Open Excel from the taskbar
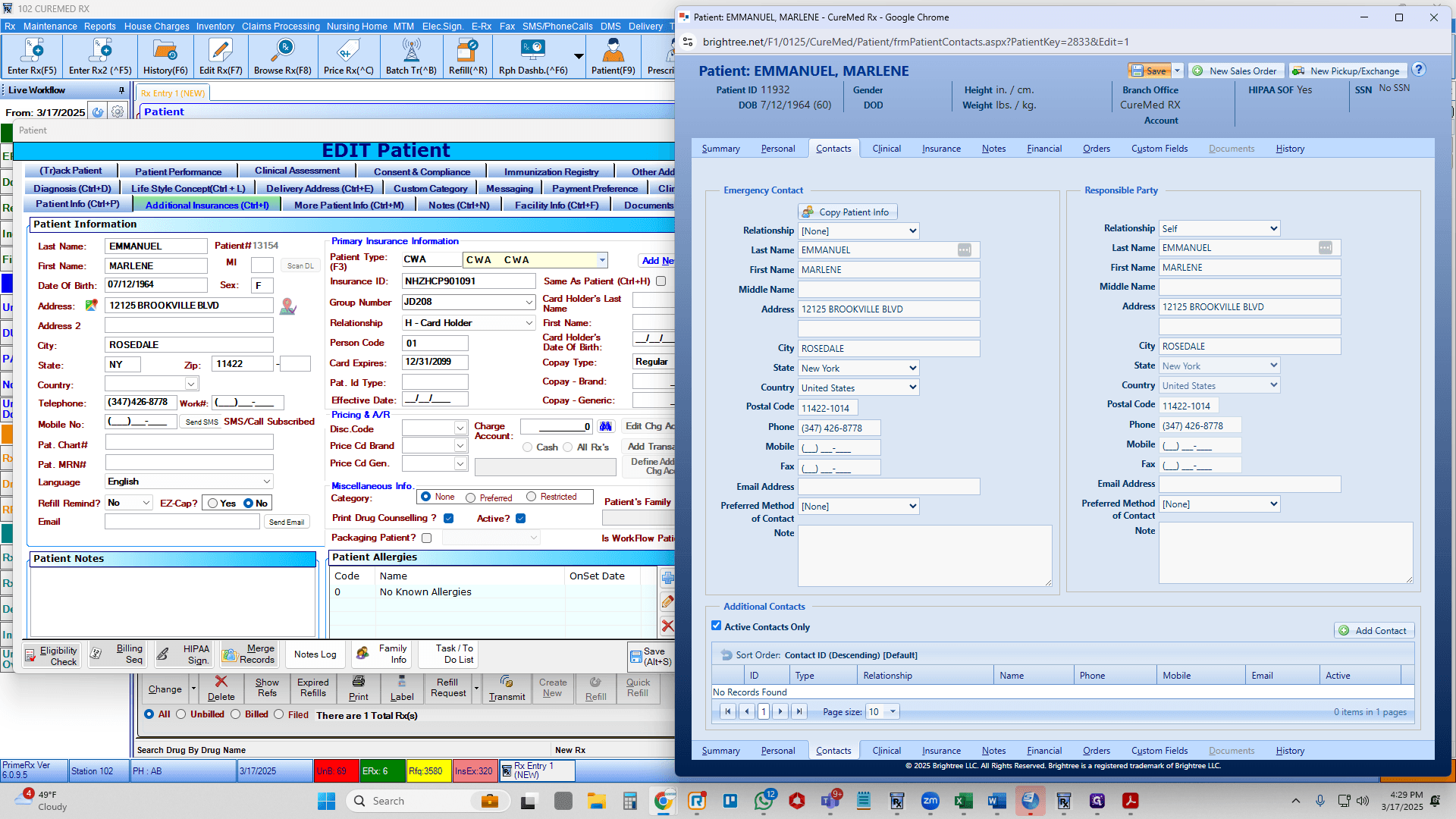This screenshot has height=819, width=1456. pos(963,801)
